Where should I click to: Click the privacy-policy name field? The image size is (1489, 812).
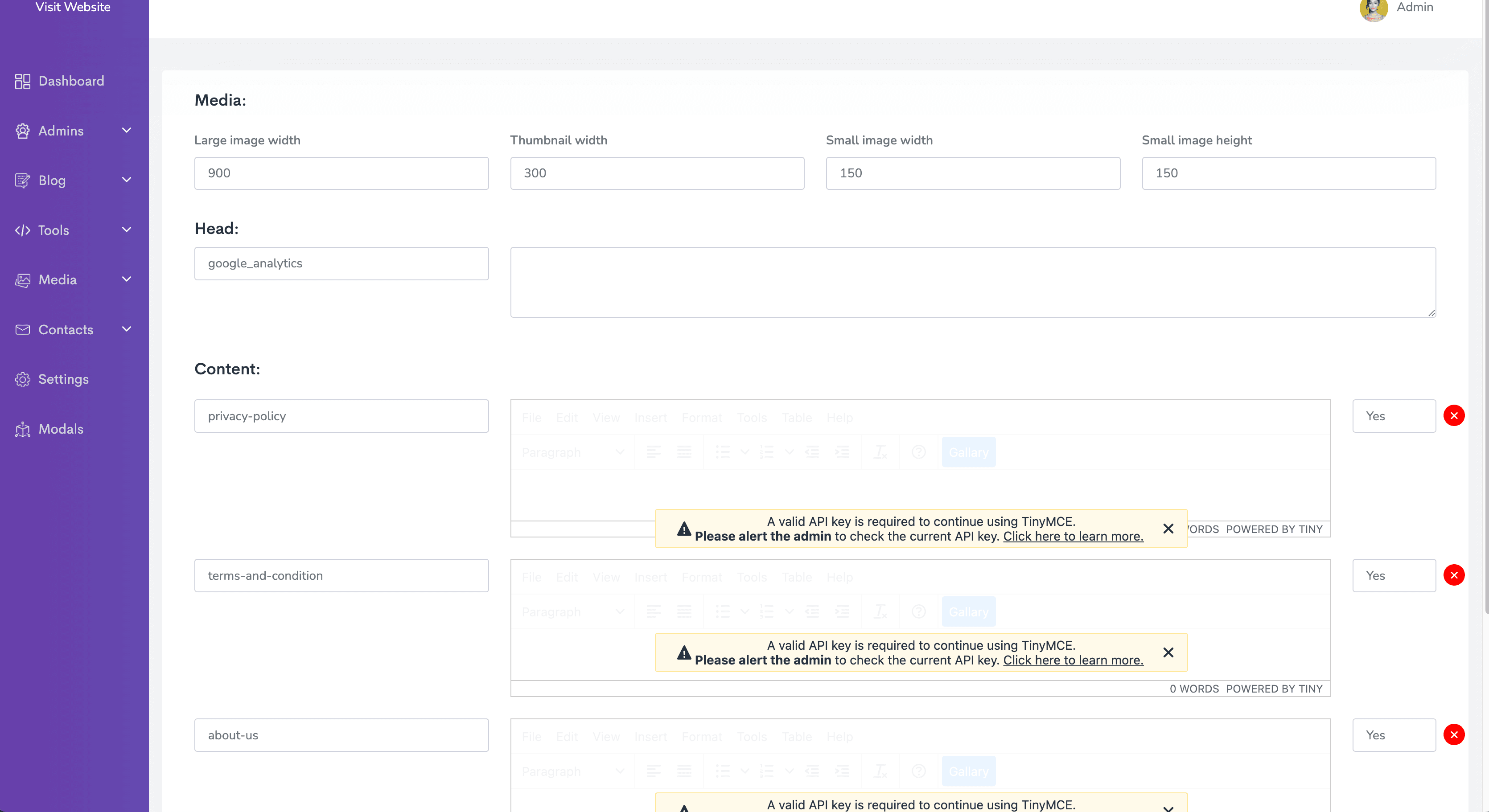(341, 416)
